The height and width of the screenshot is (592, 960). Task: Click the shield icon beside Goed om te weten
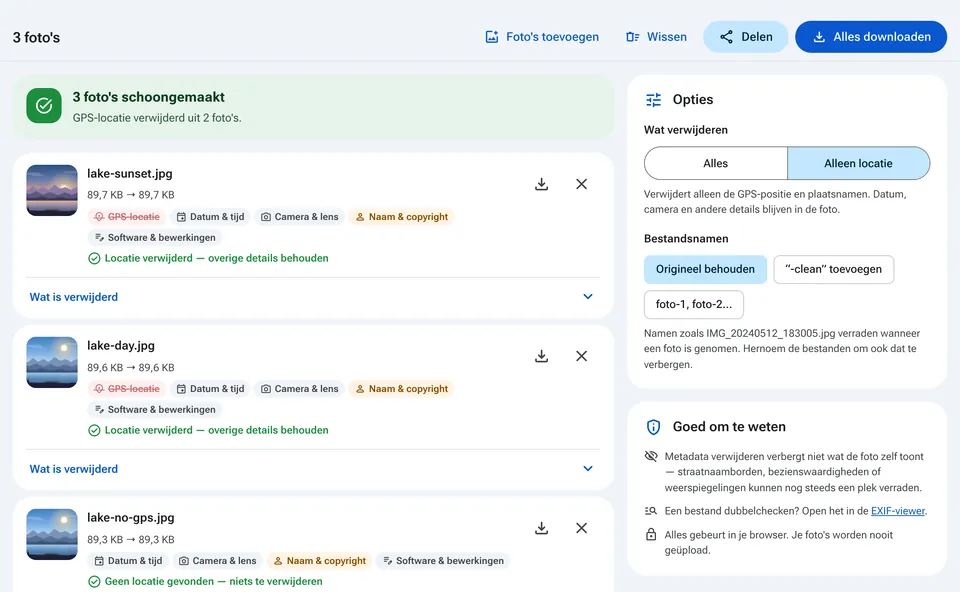pyautogui.click(x=653, y=427)
